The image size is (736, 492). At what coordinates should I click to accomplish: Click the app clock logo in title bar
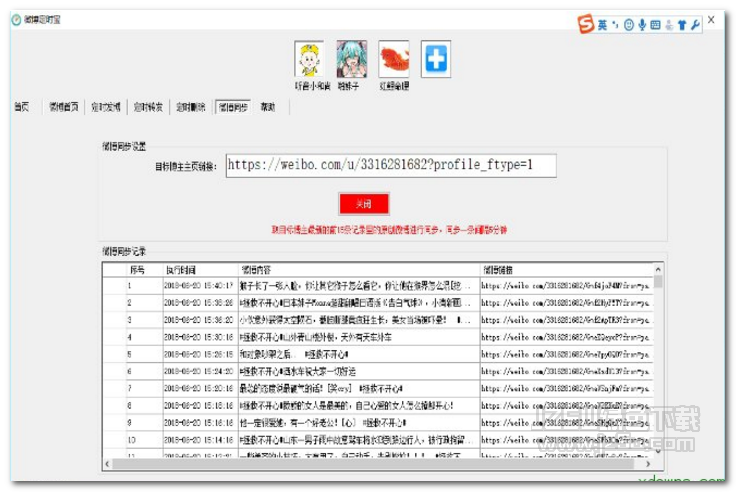pyautogui.click(x=16, y=20)
